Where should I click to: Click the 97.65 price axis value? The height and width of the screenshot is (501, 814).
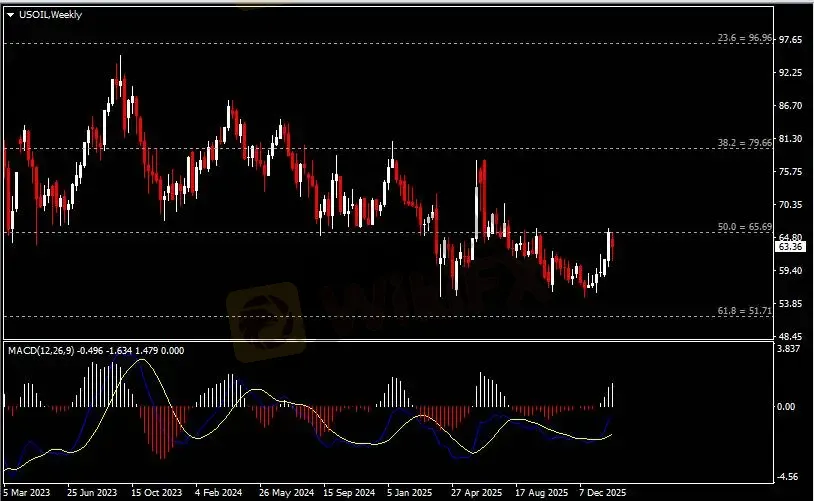click(791, 39)
